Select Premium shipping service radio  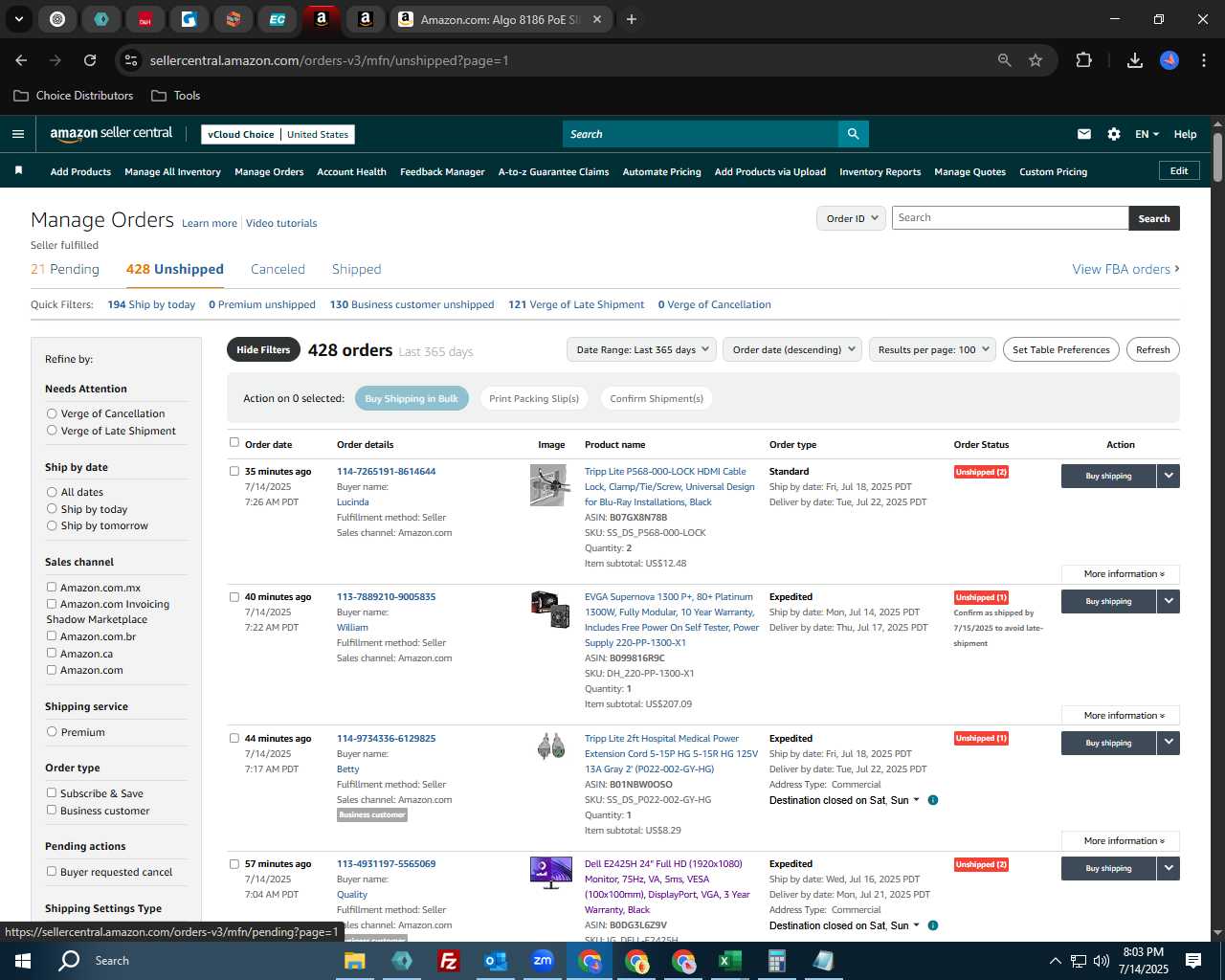[52, 732]
